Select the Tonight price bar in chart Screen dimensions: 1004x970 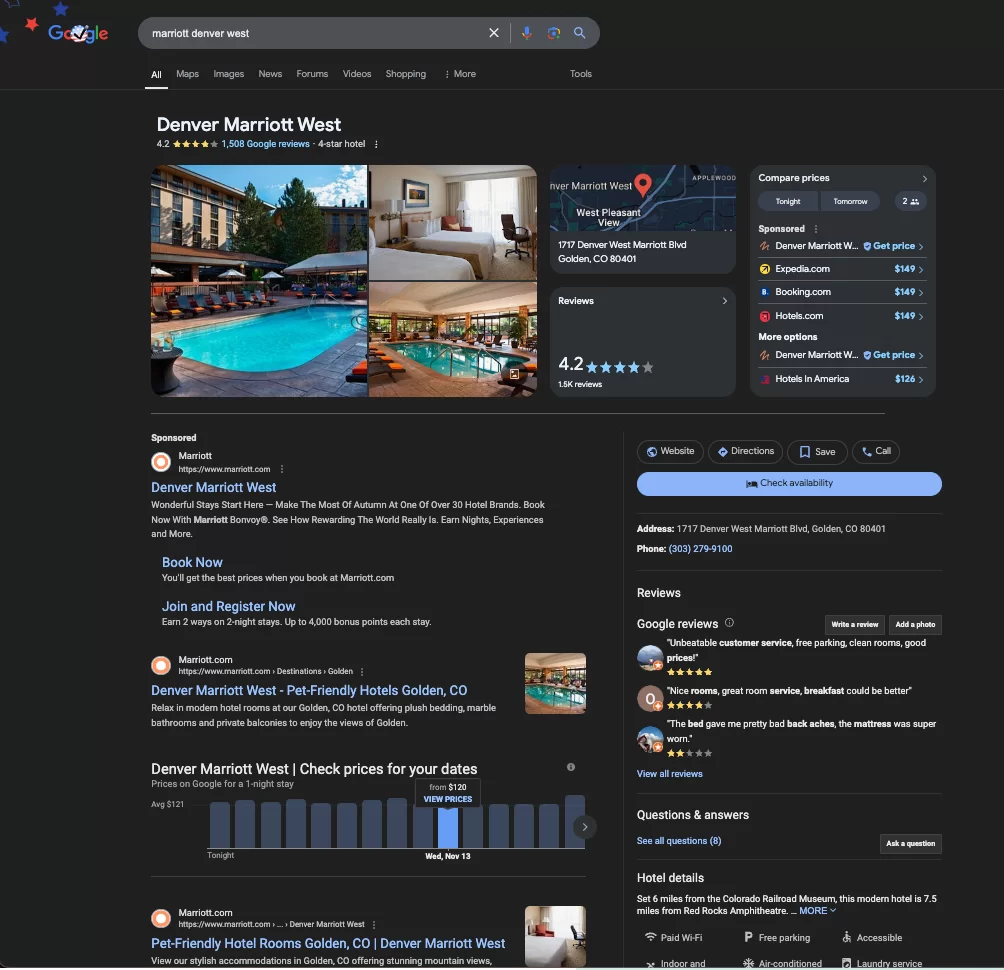coord(220,825)
